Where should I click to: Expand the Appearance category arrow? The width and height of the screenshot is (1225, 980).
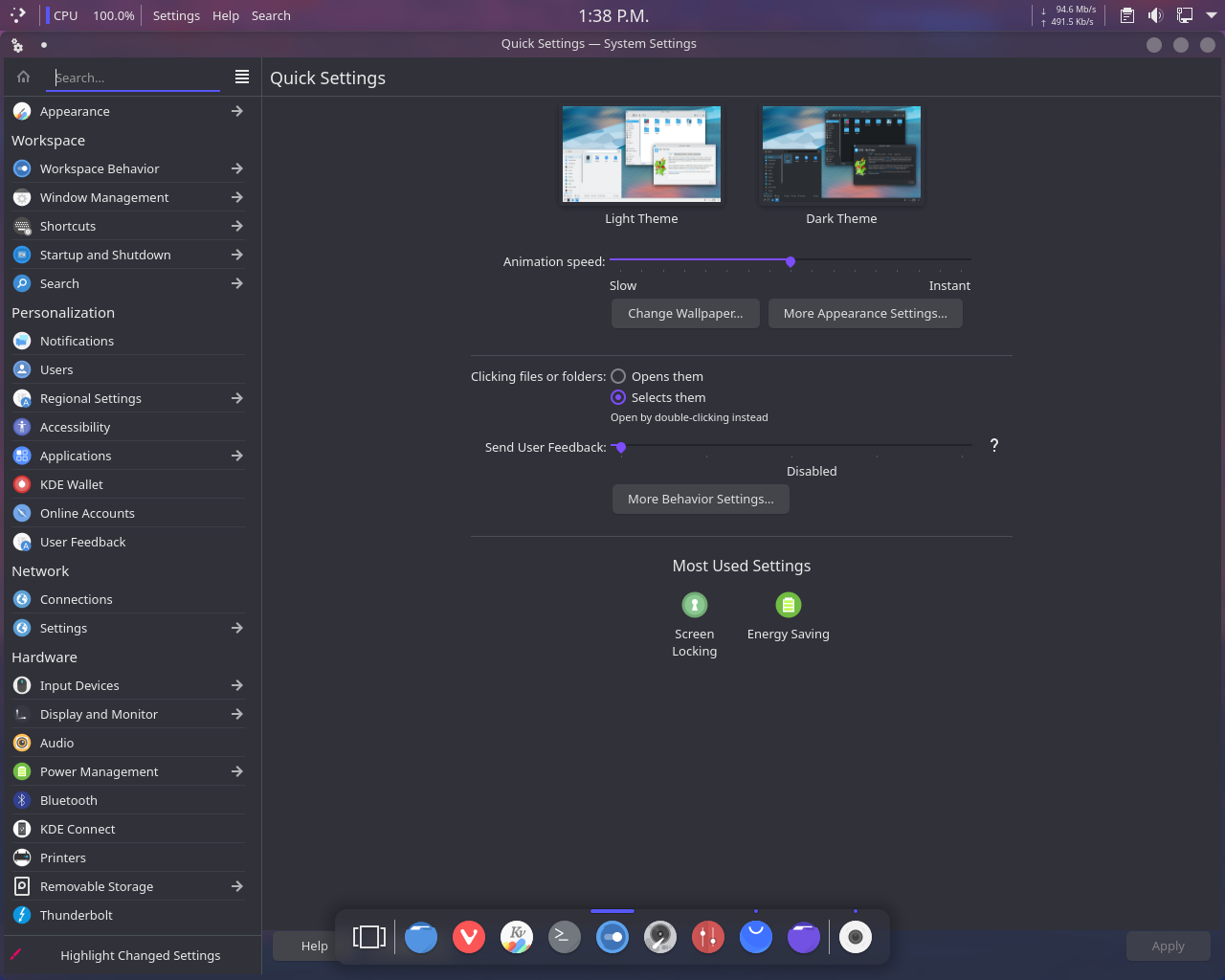pos(237,111)
